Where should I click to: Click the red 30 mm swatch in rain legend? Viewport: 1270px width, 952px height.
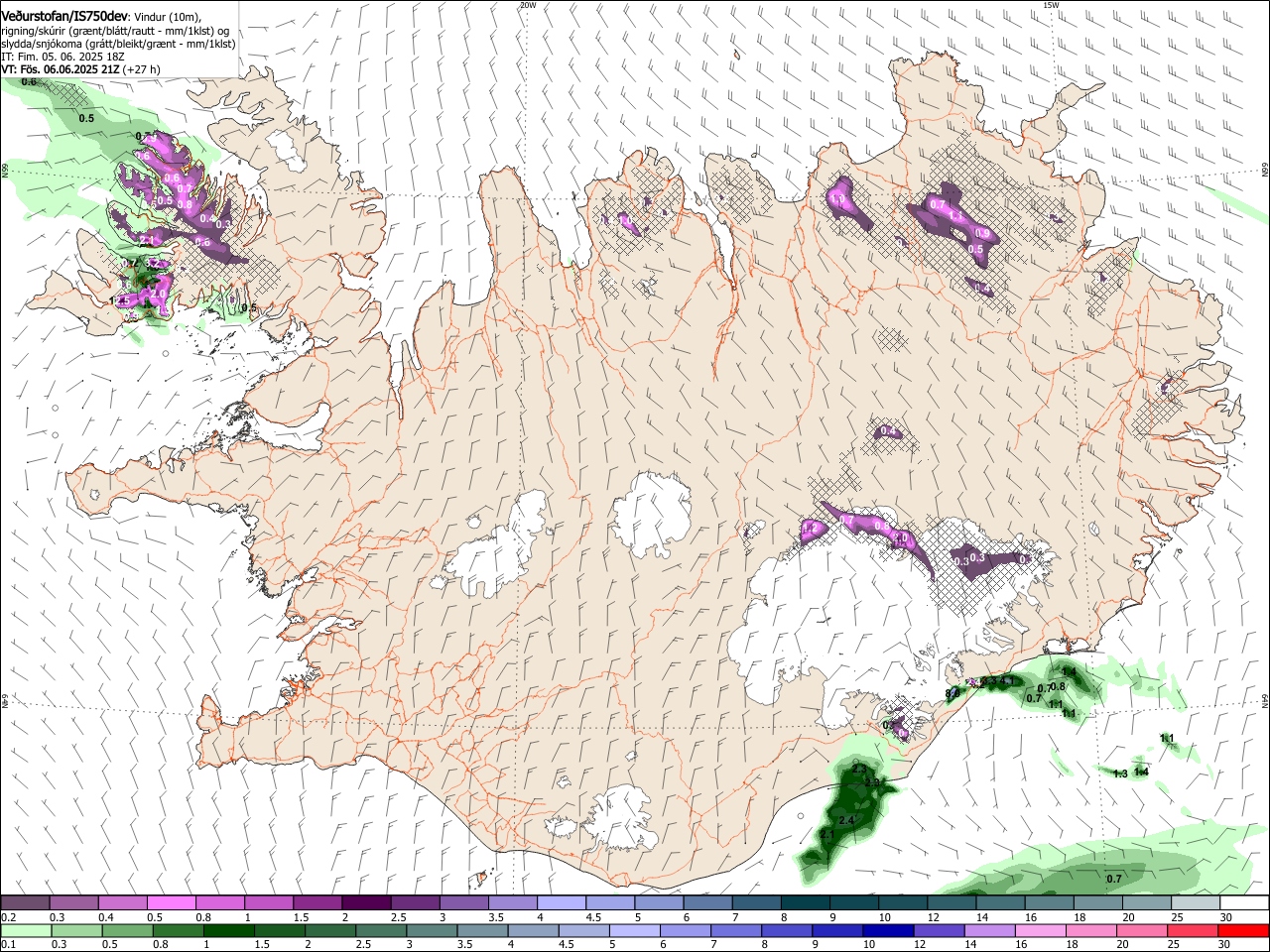coord(1244,930)
